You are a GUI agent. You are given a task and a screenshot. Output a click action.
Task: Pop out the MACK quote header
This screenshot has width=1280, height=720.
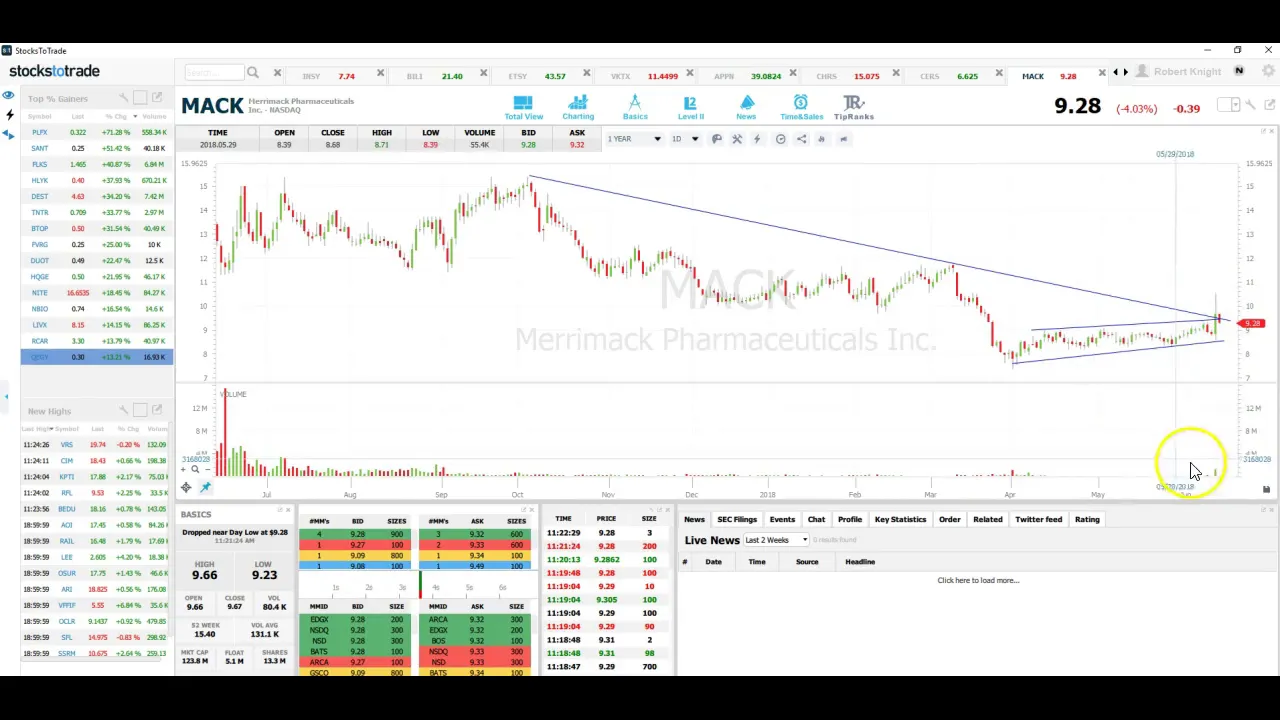click(1269, 104)
